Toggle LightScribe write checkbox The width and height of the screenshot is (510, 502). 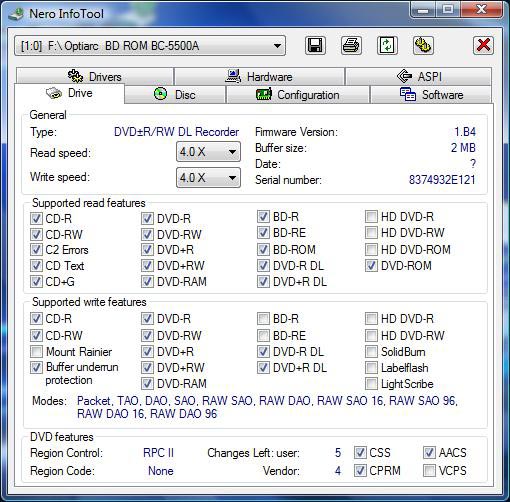pyautogui.click(x=371, y=384)
